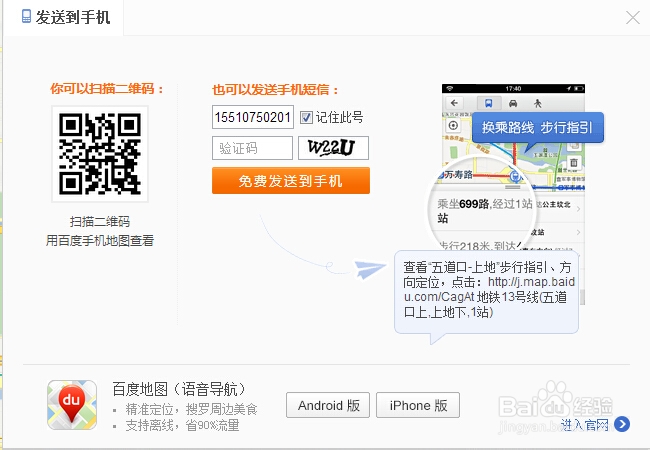Close the send-to-phone dialog
This screenshot has width=650, height=450.
point(633,17)
